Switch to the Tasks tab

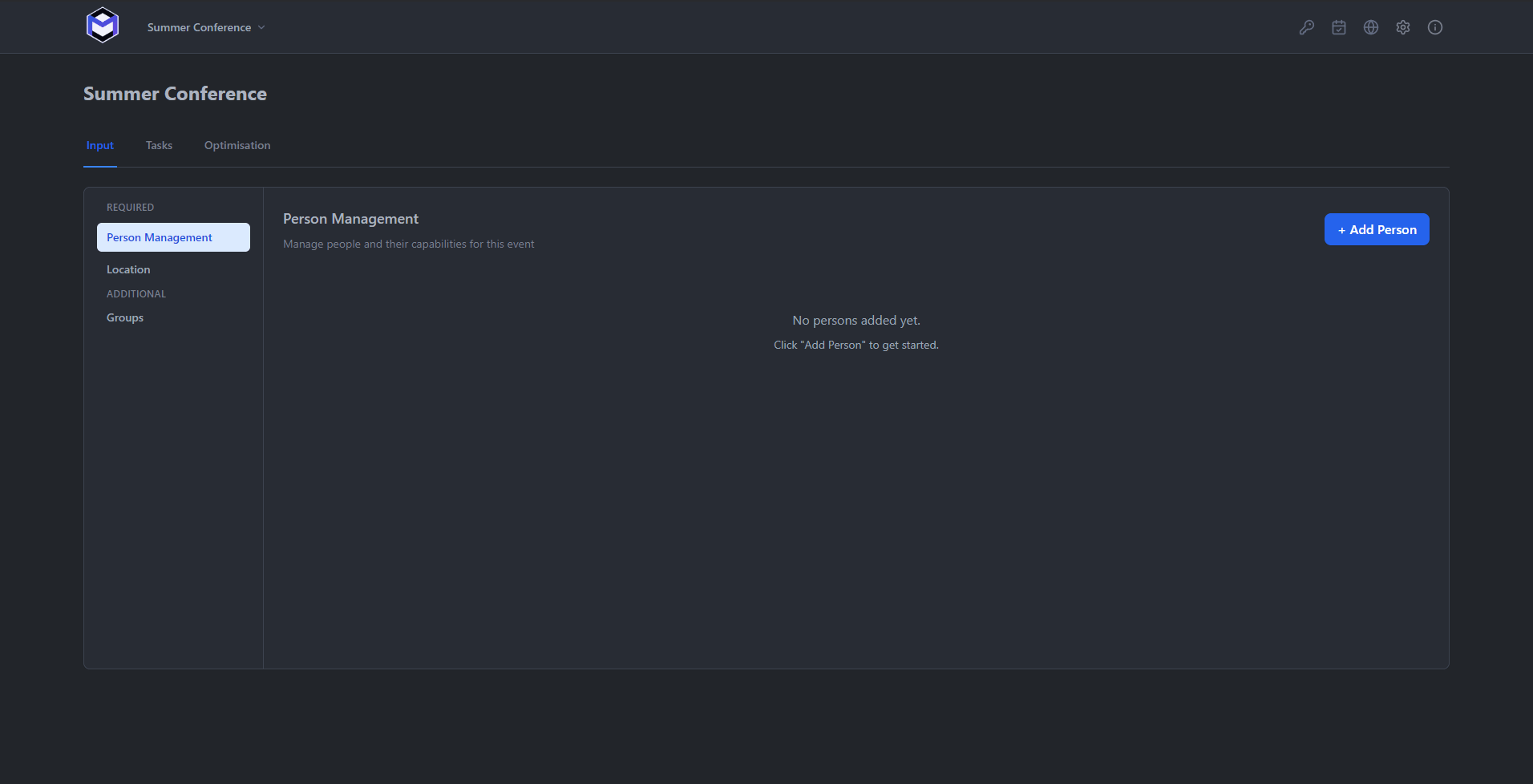[159, 145]
